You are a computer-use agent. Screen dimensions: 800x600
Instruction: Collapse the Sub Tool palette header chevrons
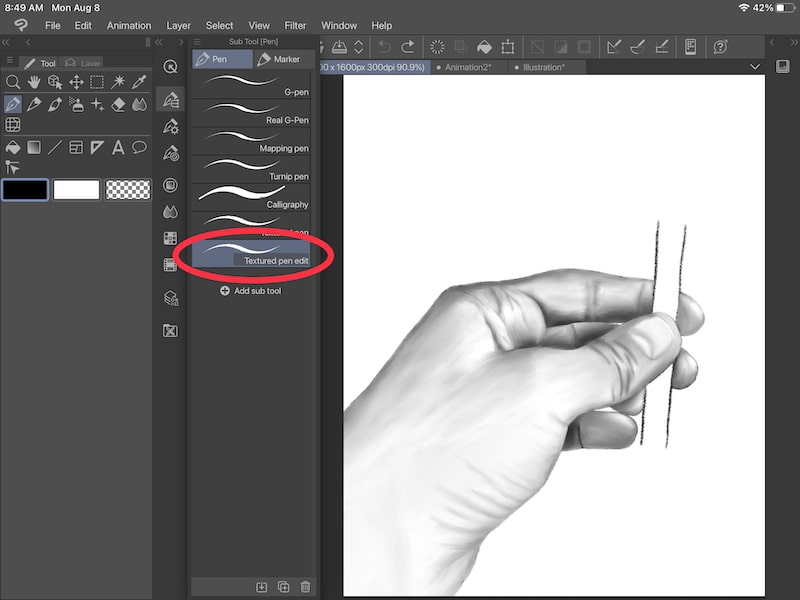158,41
